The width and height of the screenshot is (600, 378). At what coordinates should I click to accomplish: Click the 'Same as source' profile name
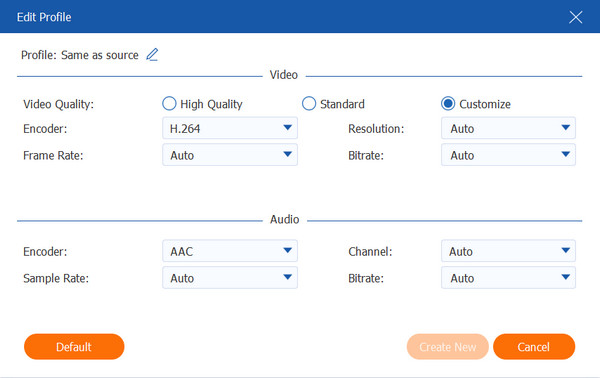(100, 55)
